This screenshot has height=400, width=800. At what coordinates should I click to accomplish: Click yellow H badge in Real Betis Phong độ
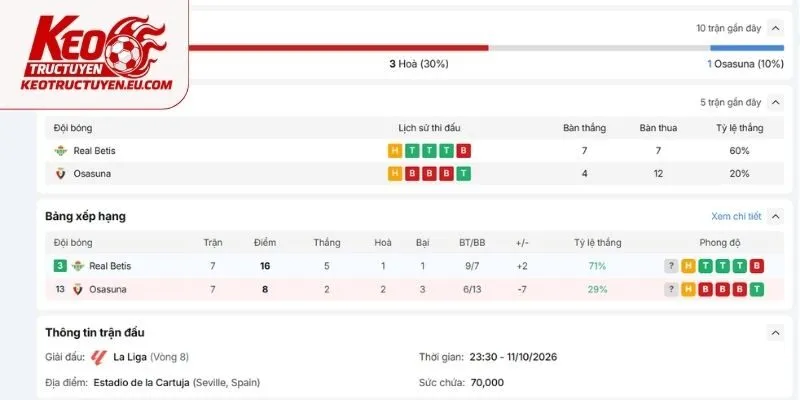click(688, 266)
